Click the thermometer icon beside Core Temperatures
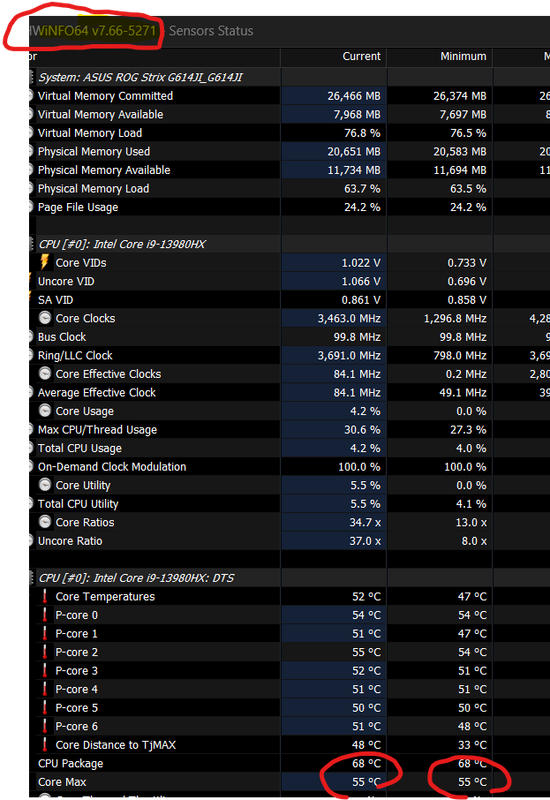The height and width of the screenshot is (800, 550). pos(44,596)
